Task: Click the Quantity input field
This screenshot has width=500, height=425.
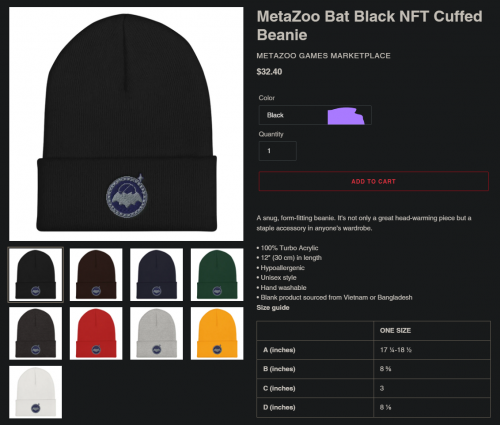Action: [278, 151]
